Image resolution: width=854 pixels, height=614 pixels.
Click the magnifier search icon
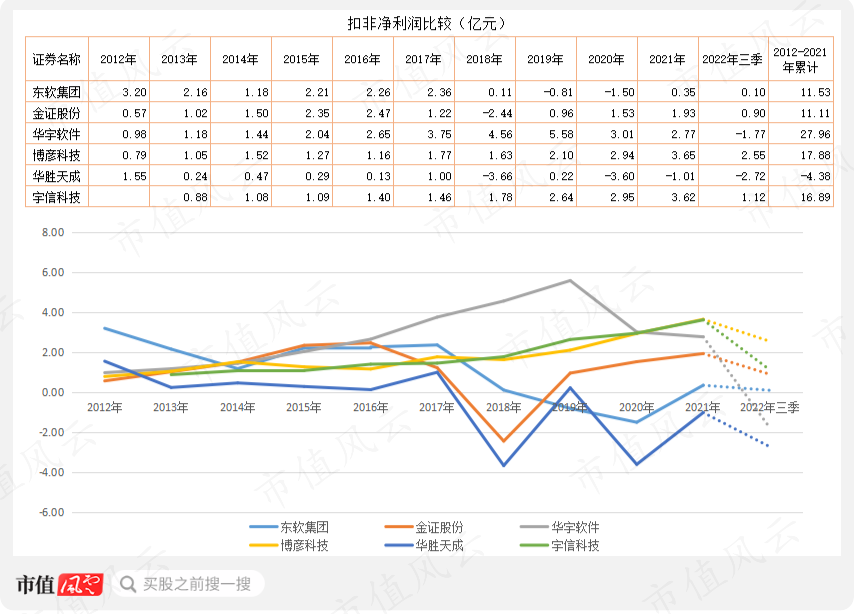click(128, 584)
